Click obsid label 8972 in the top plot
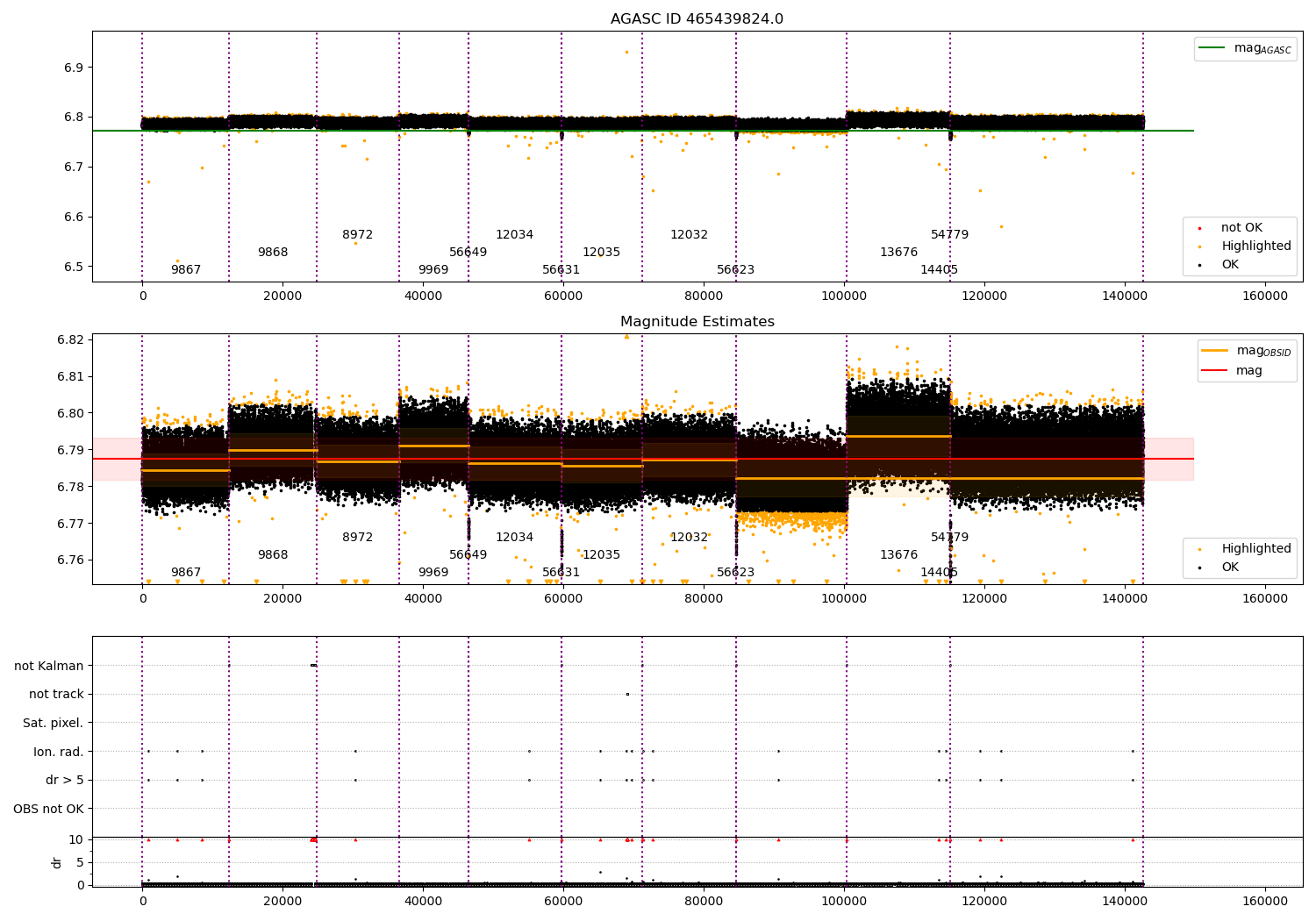This screenshot has width=1316, height=921. (358, 235)
